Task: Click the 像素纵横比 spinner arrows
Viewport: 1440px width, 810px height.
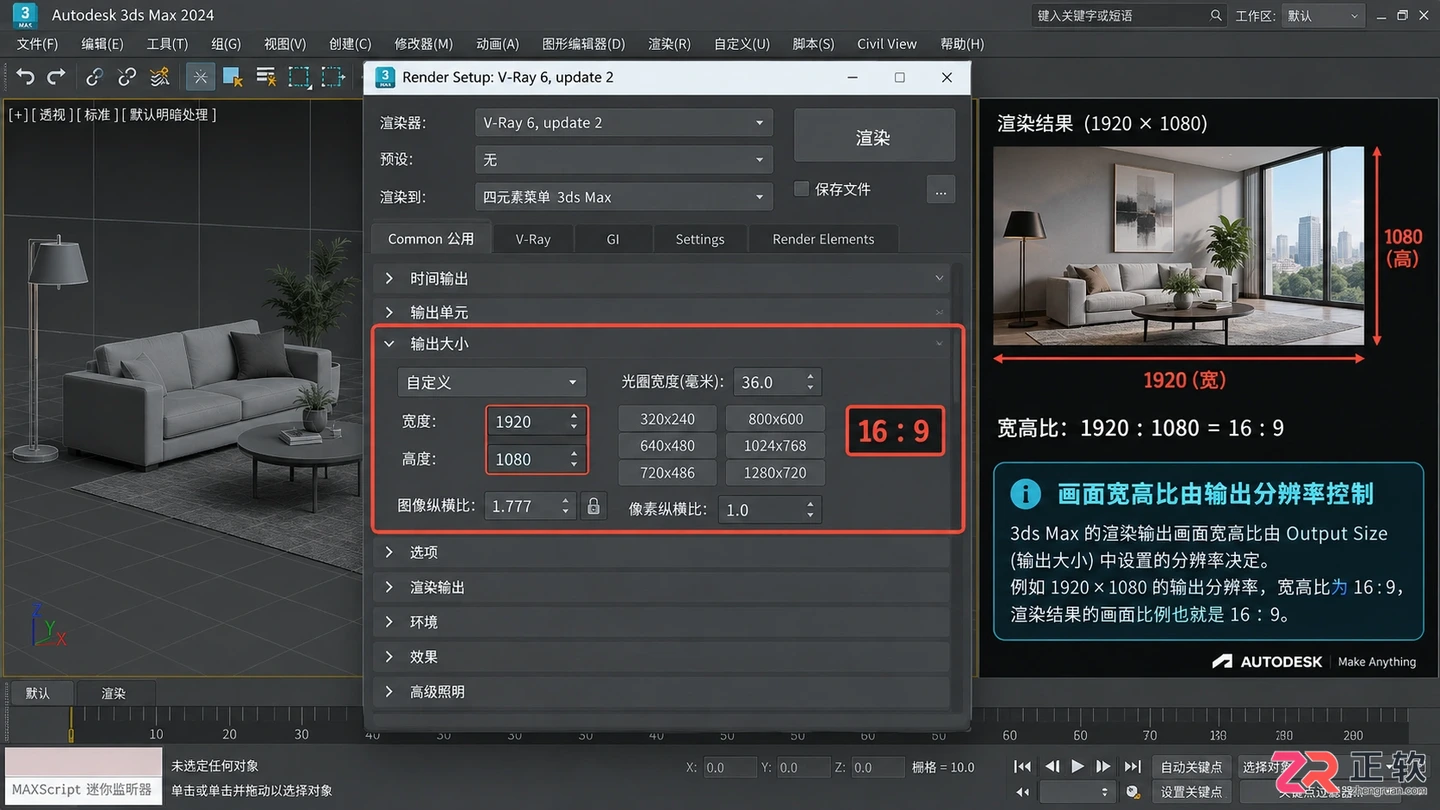Action: pyautogui.click(x=810, y=509)
